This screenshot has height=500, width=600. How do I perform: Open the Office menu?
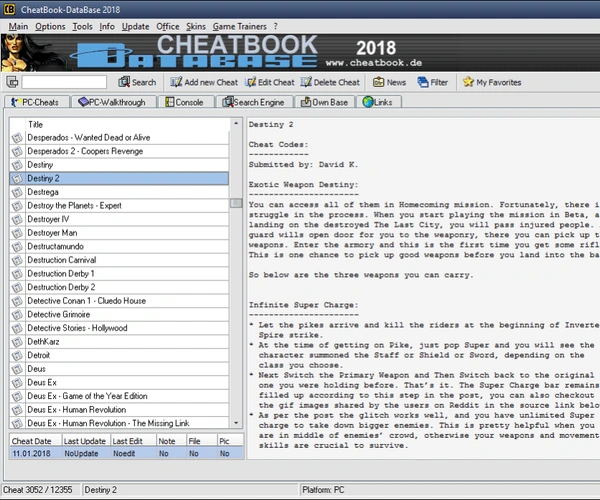[168, 26]
